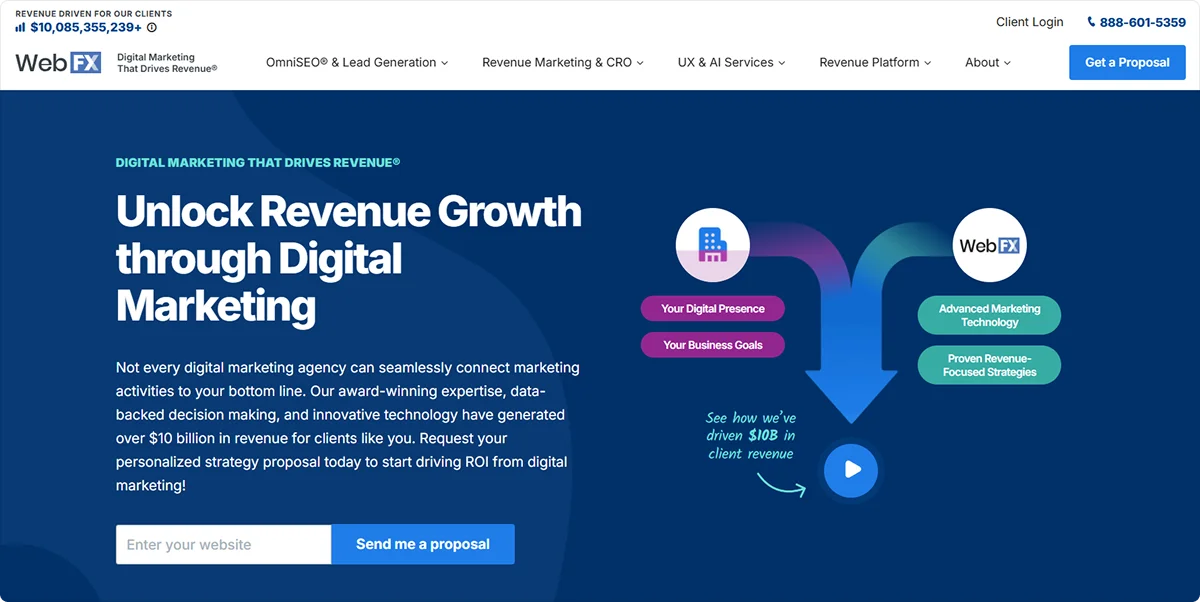Click the Get a Proposal button

click(1127, 61)
